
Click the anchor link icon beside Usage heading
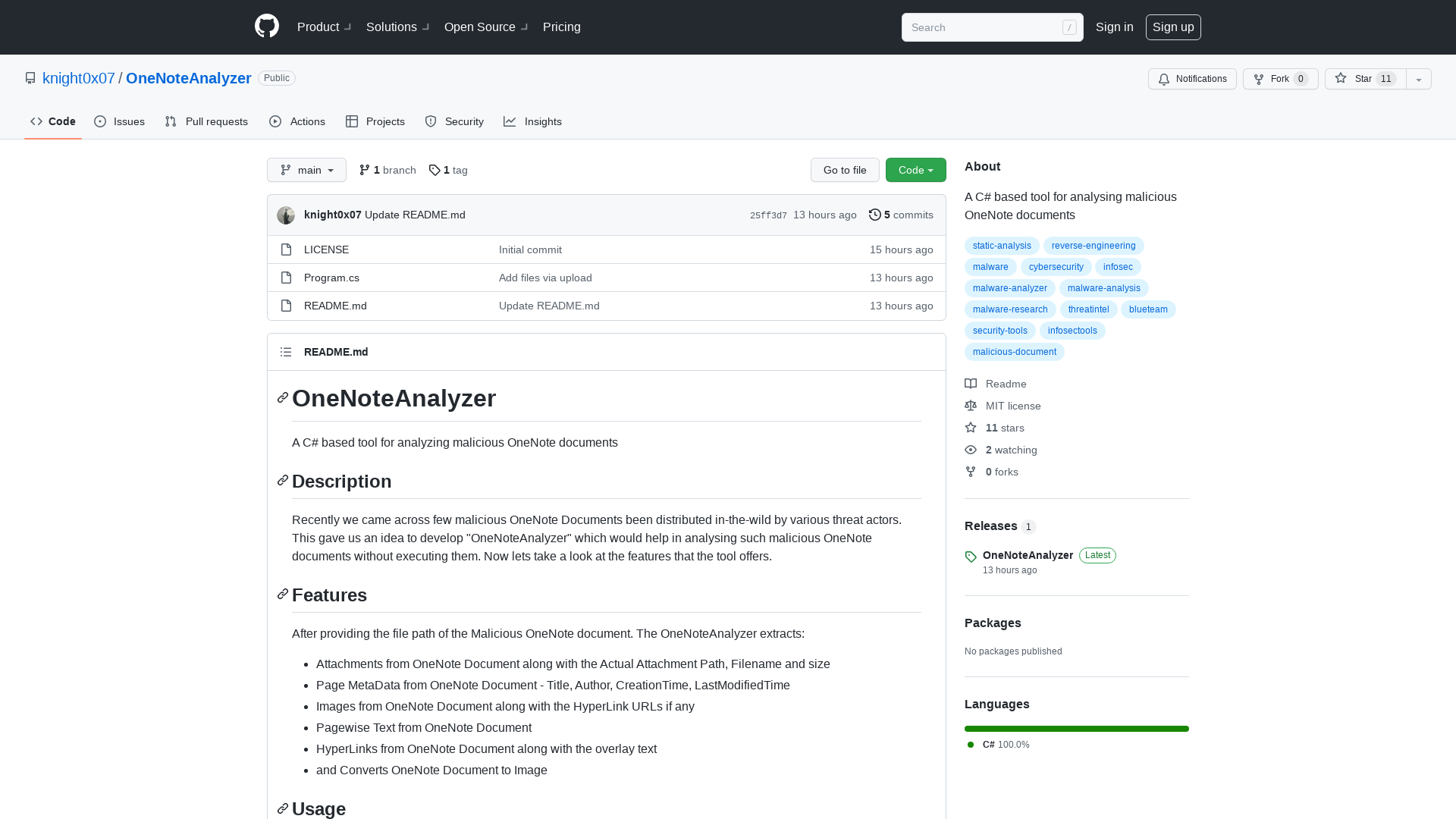tap(283, 808)
